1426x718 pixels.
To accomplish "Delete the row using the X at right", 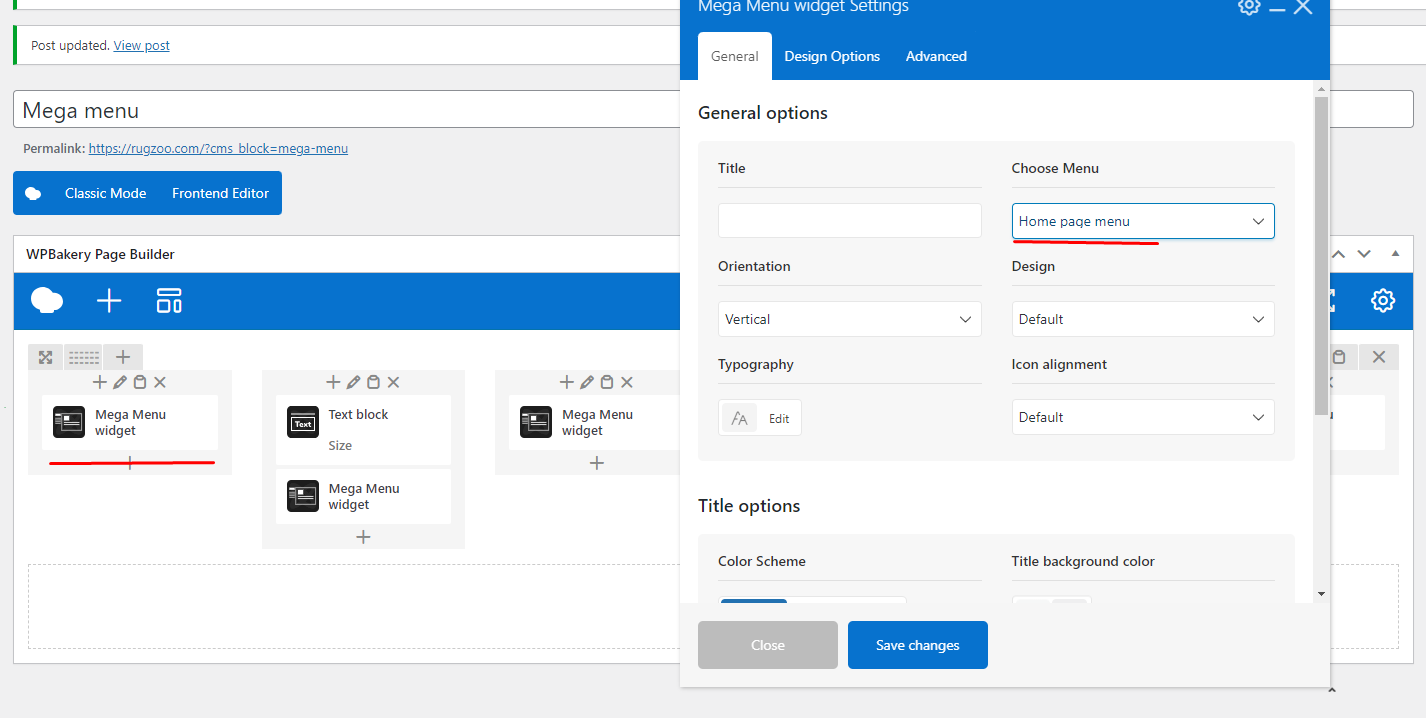I will pos(1379,357).
